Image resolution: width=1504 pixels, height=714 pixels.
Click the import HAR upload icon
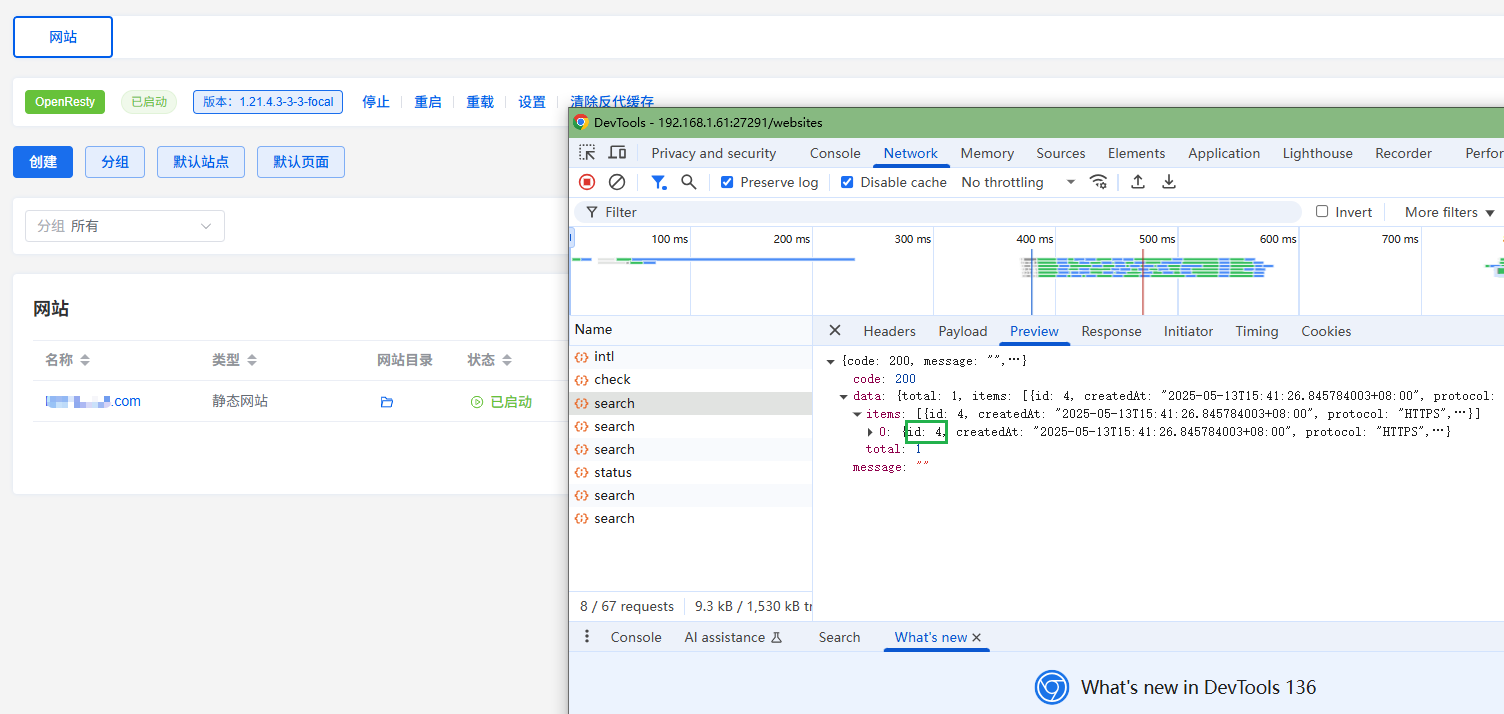(x=1137, y=182)
